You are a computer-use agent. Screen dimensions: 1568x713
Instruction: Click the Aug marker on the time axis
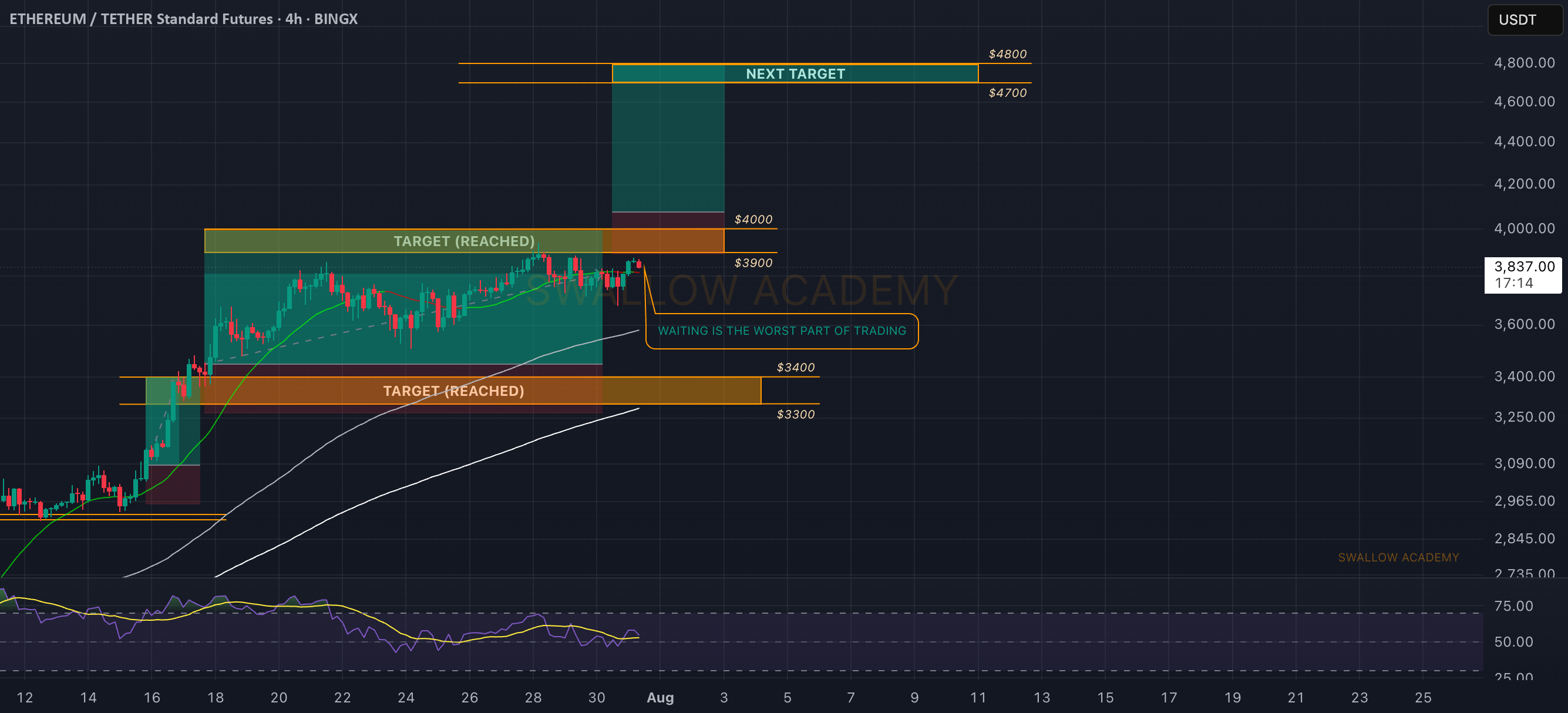click(660, 697)
